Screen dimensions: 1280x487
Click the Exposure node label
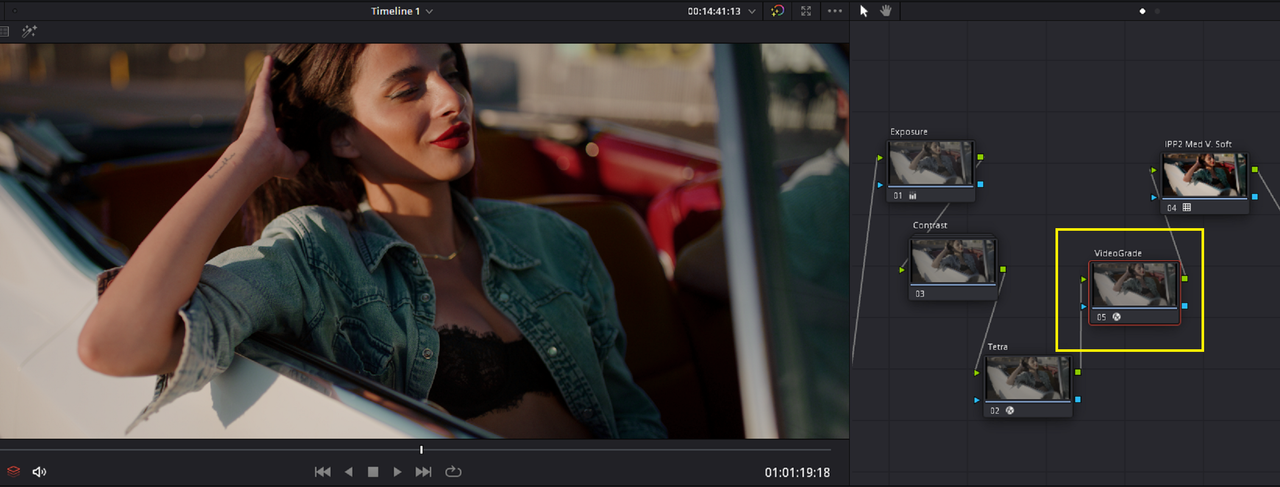pyautogui.click(x=909, y=132)
